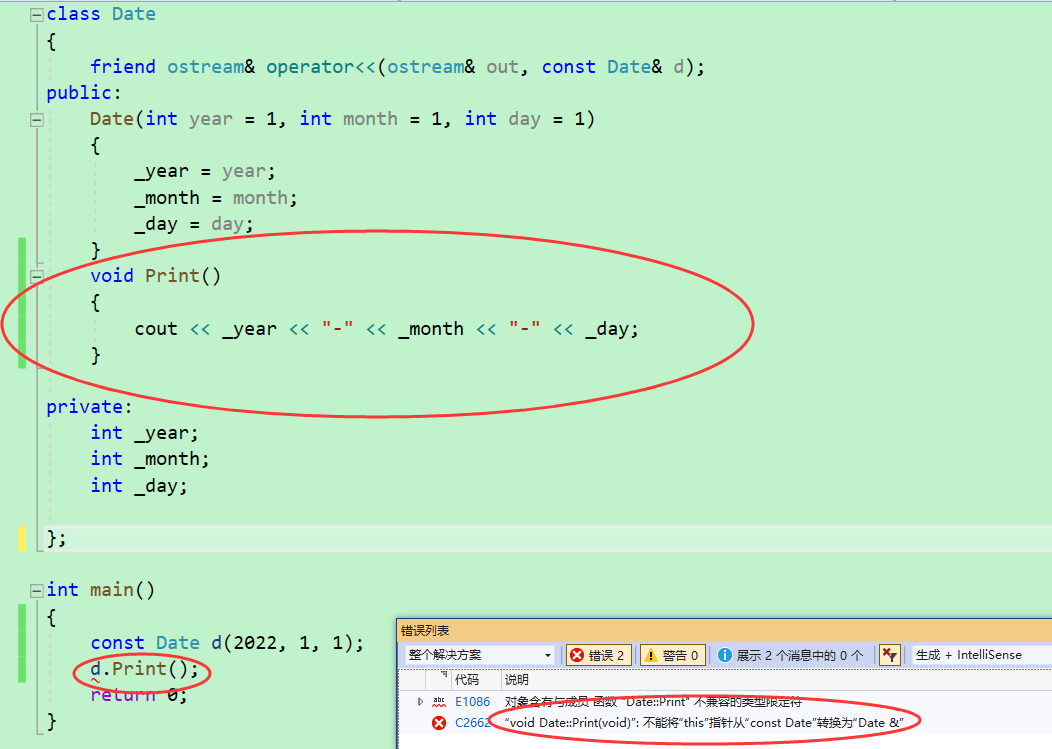Screen dimensions: 1052x749
Task: Click the 错误列表 panel title
Action: tap(425, 632)
